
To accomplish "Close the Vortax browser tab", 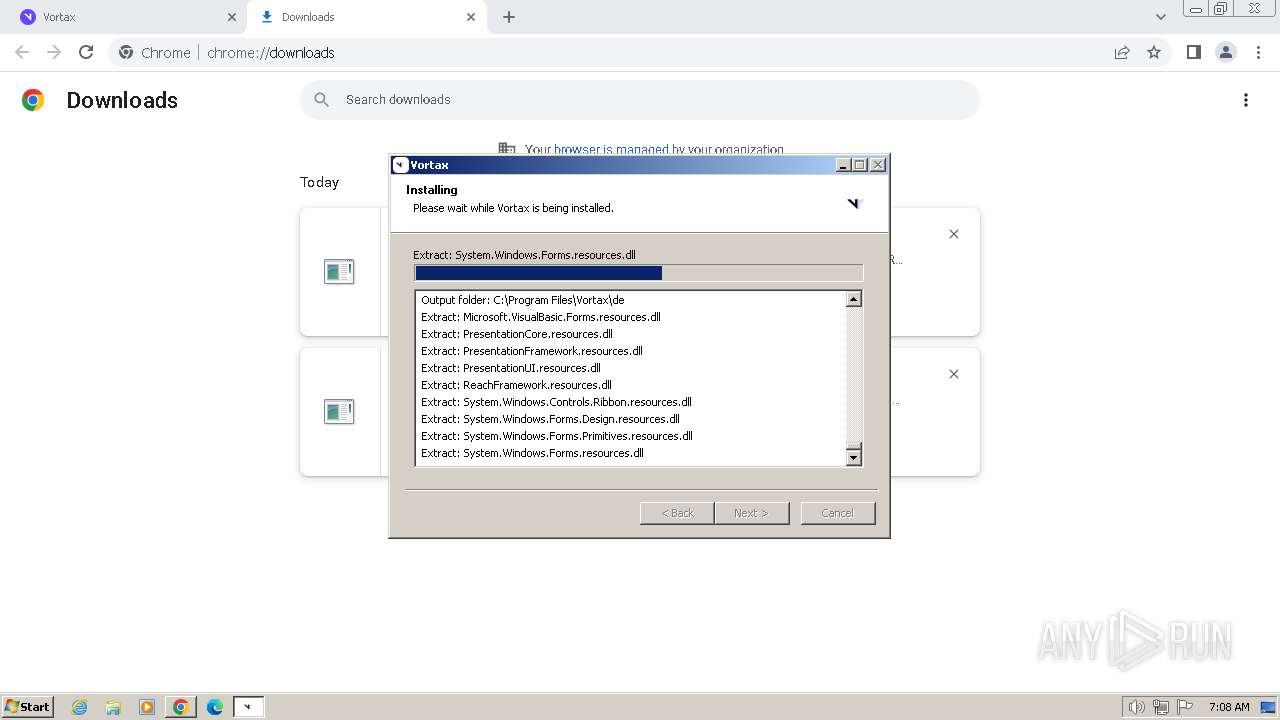I will tap(231, 17).
